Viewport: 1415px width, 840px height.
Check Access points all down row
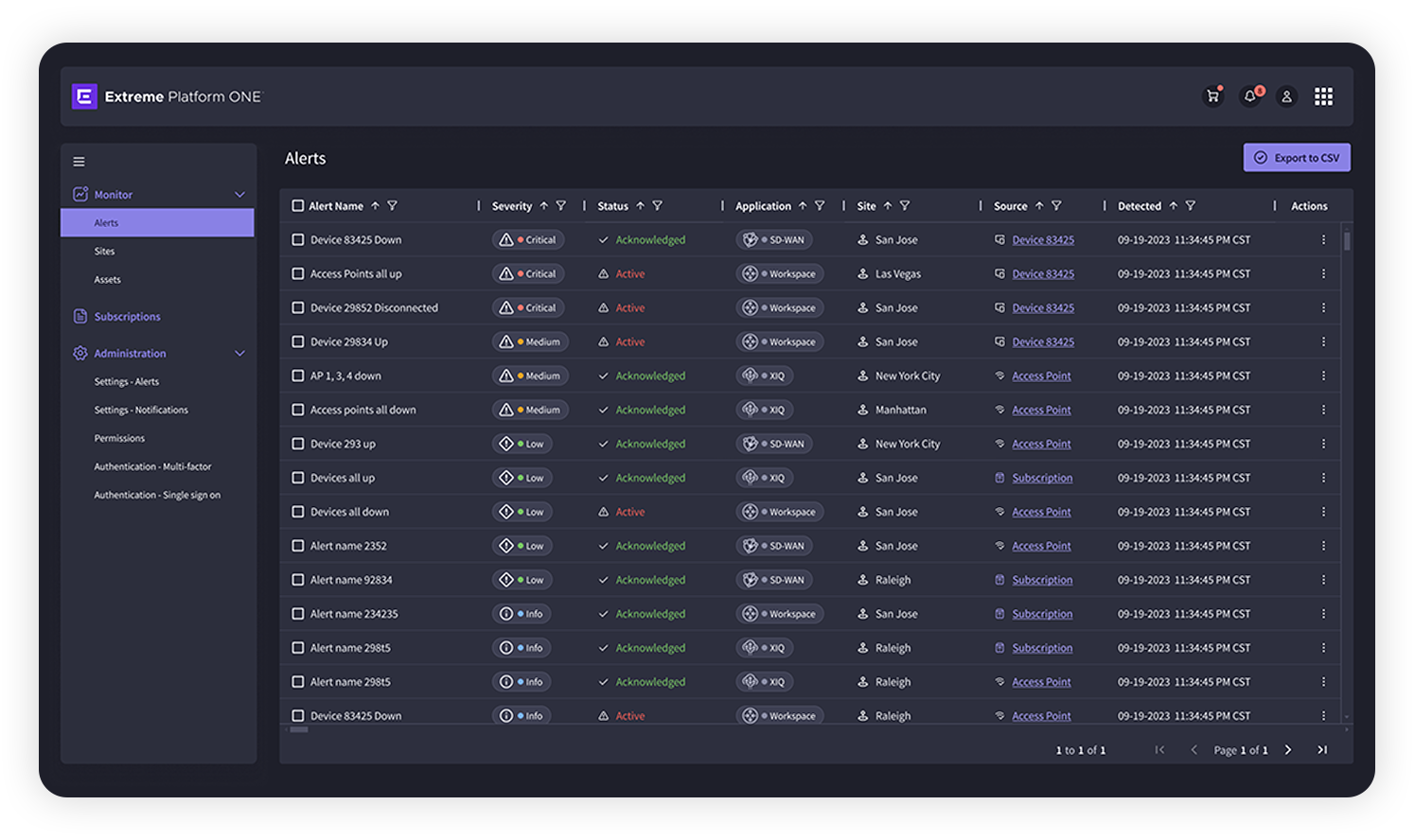tap(297, 411)
